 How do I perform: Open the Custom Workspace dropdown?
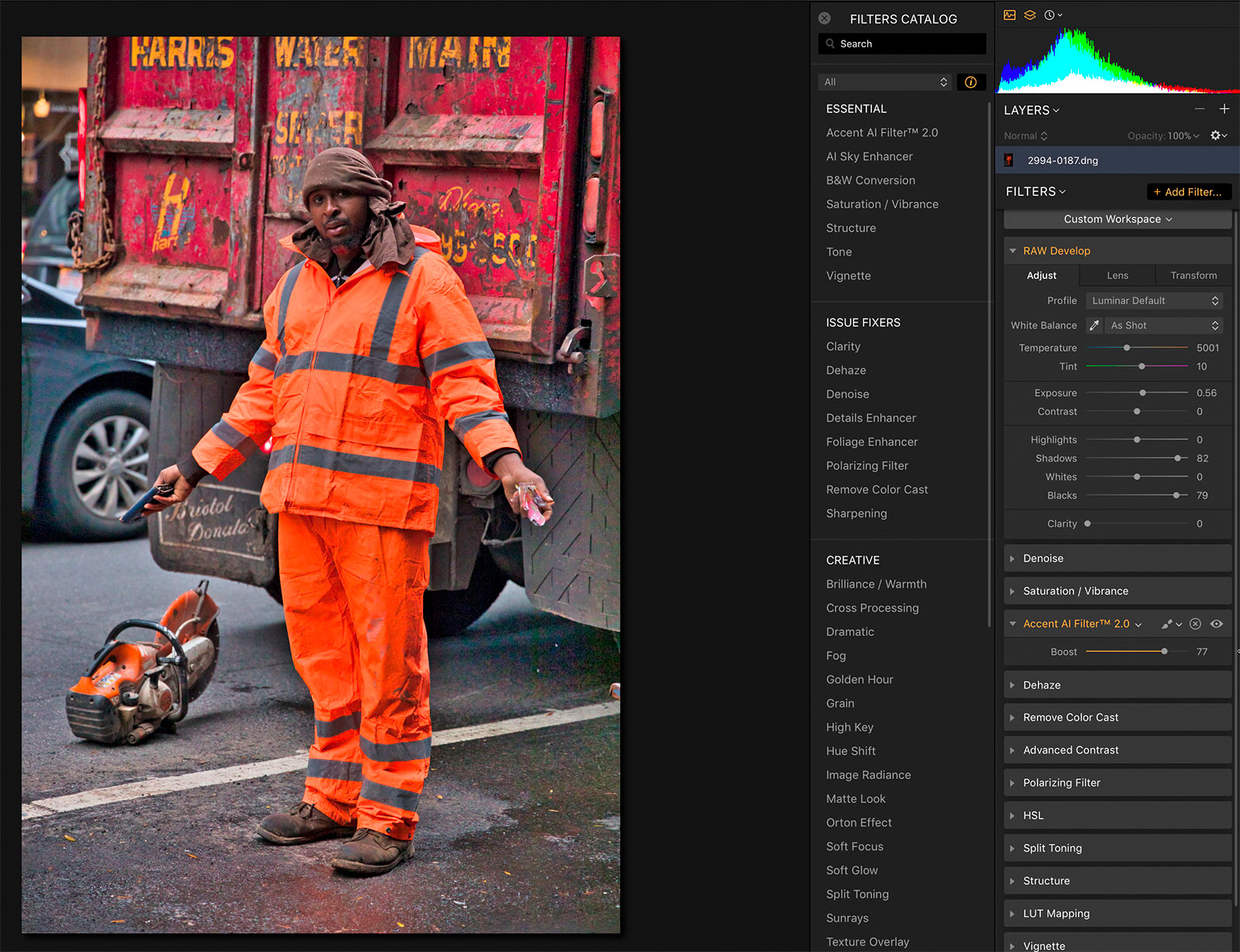(x=1117, y=219)
